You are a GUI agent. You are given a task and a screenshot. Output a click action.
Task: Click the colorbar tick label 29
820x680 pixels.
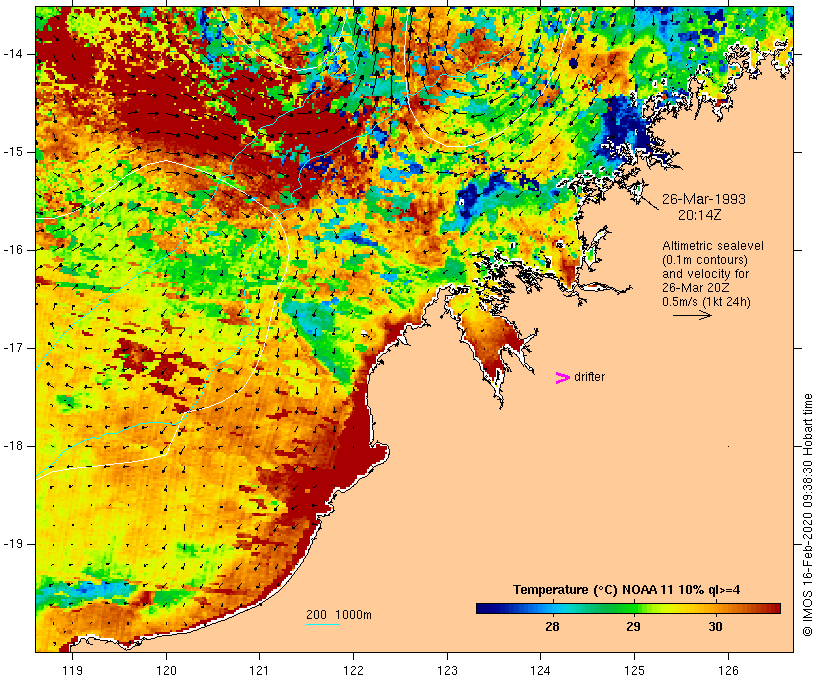[x=633, y=627]
